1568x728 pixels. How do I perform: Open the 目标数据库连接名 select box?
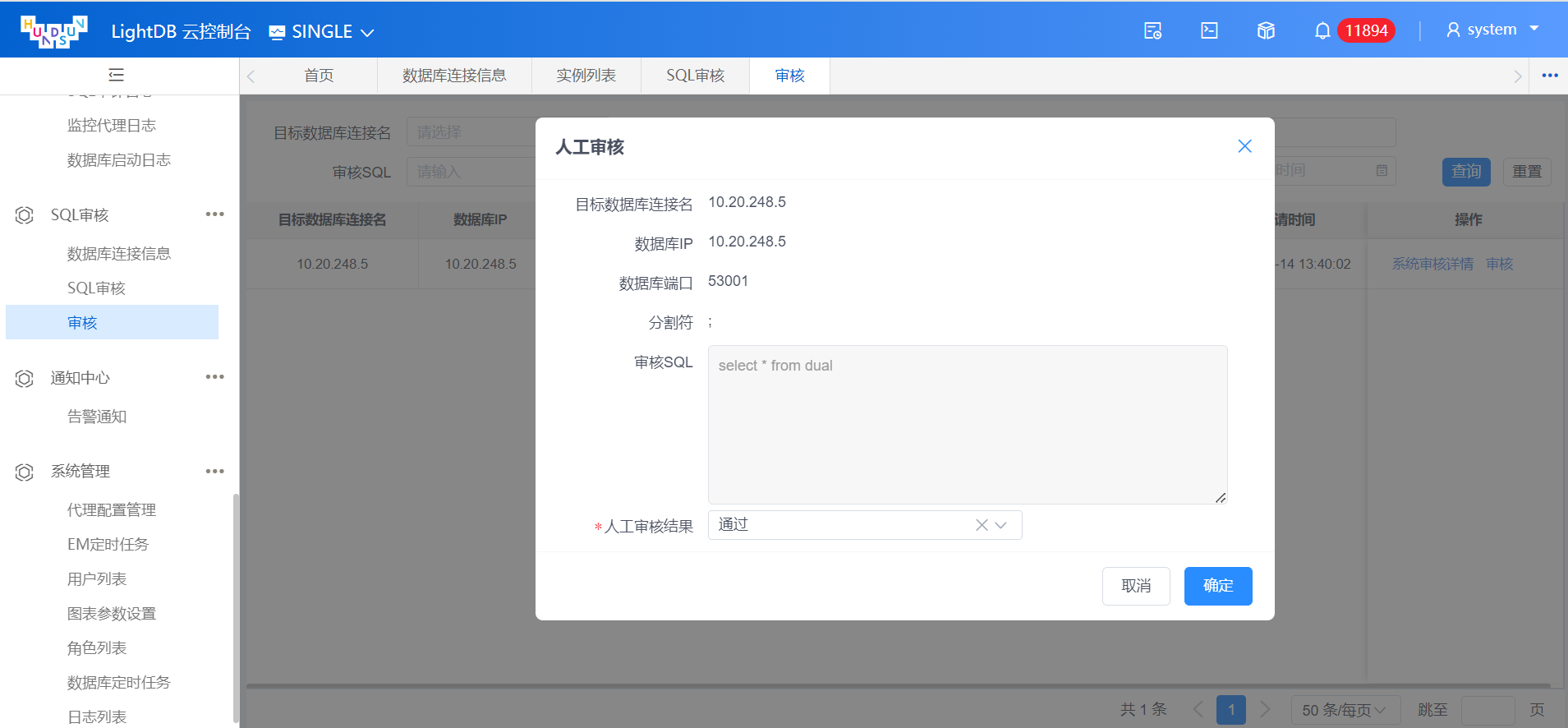[471, 132]
